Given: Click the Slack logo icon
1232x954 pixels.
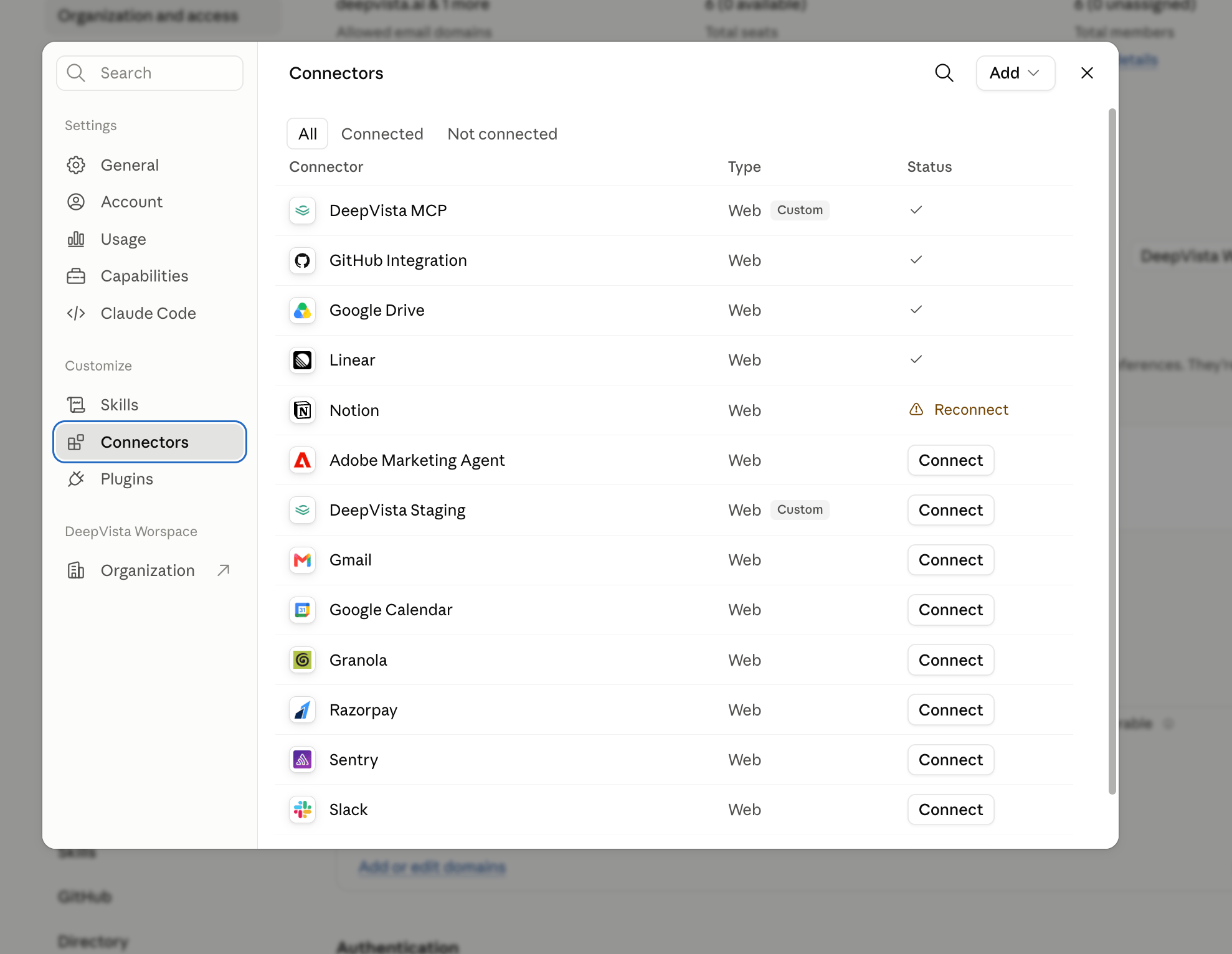Looking at the screenshot, I should [x=303, y=810].
